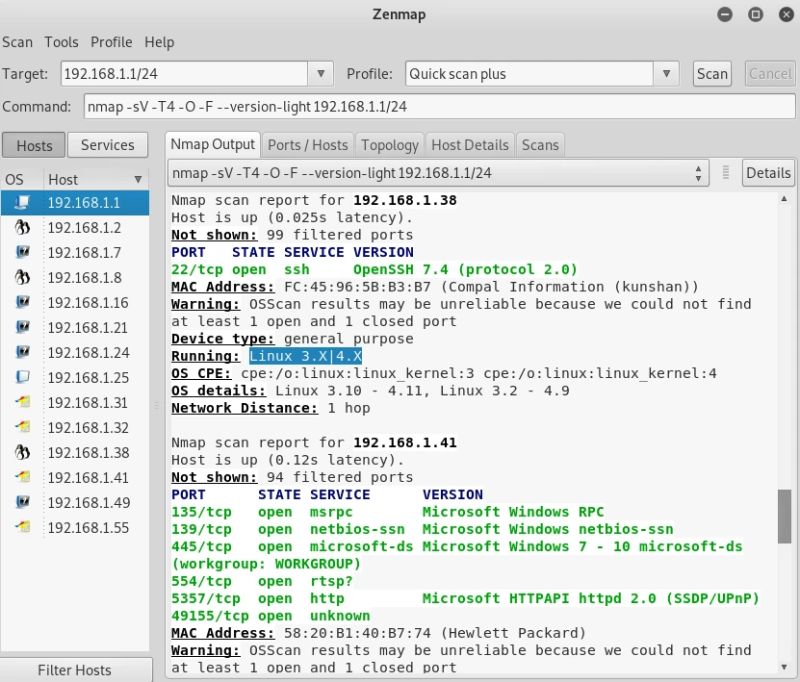
Task: Click the highlighted 'Linux 3.X|4.X' text
Action: 306,356
